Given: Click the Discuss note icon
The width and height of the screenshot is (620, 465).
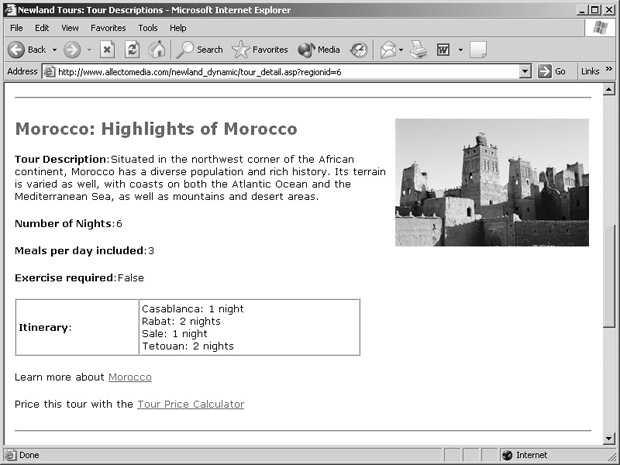Looking at the screenshot, I should click(x=478, y=50).
